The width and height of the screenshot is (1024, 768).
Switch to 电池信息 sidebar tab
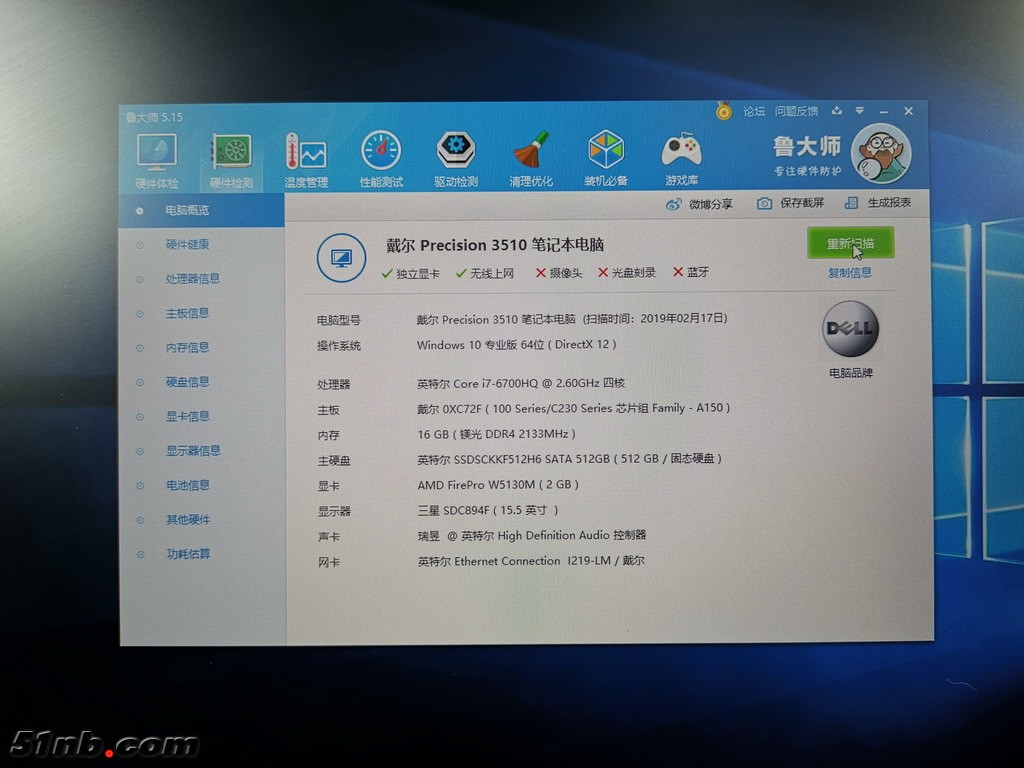187,485
